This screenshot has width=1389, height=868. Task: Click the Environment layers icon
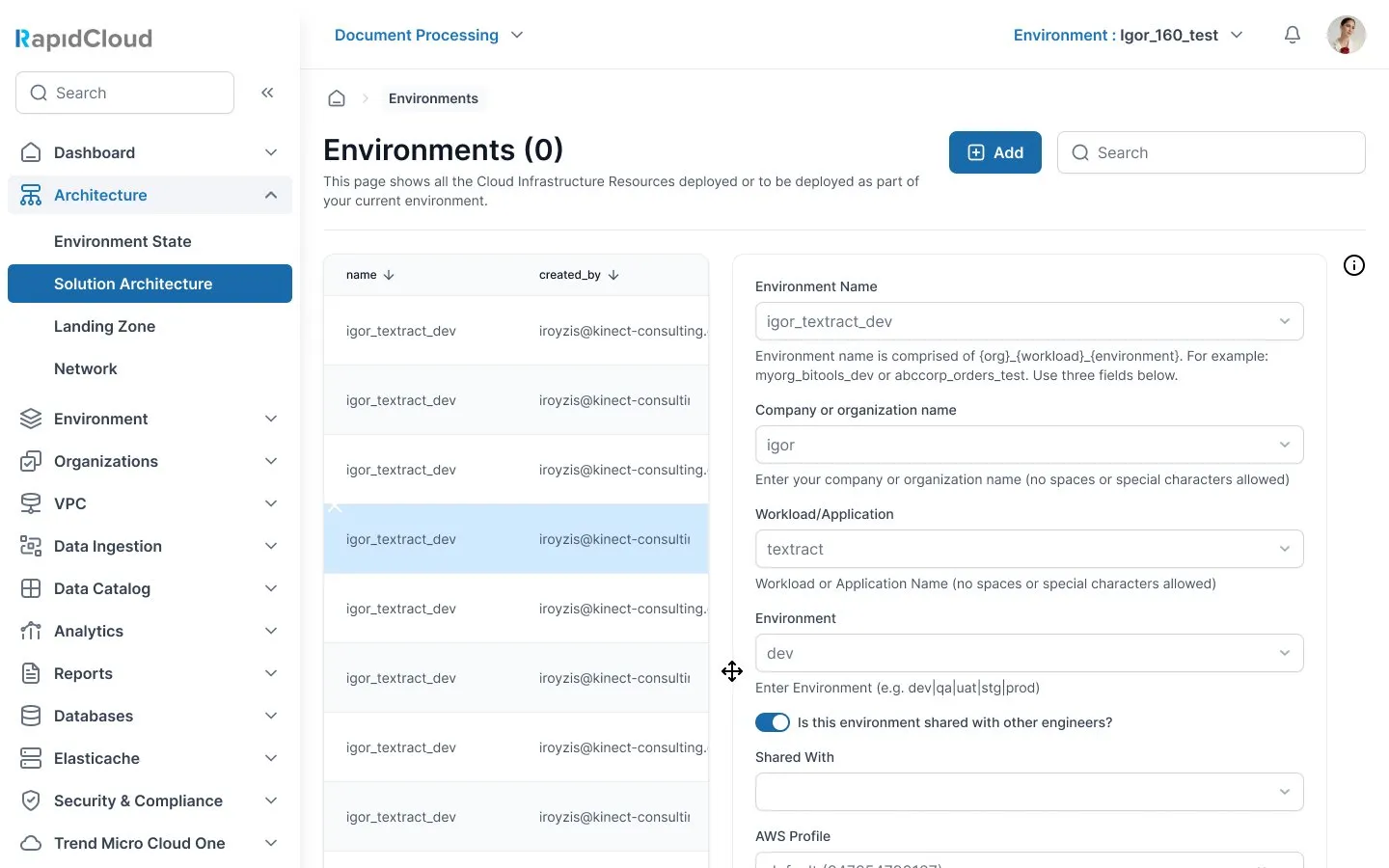pos(31,419)
